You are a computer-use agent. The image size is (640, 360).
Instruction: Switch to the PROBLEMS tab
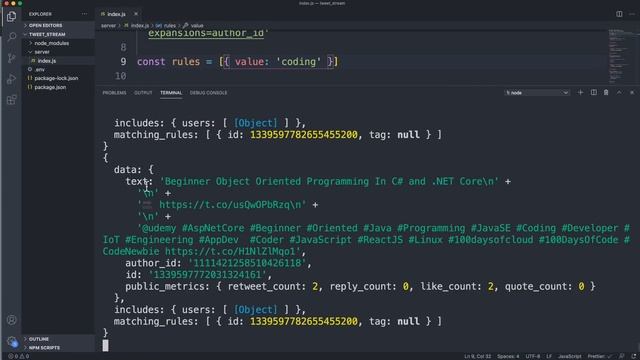click(x=114, y=93)
